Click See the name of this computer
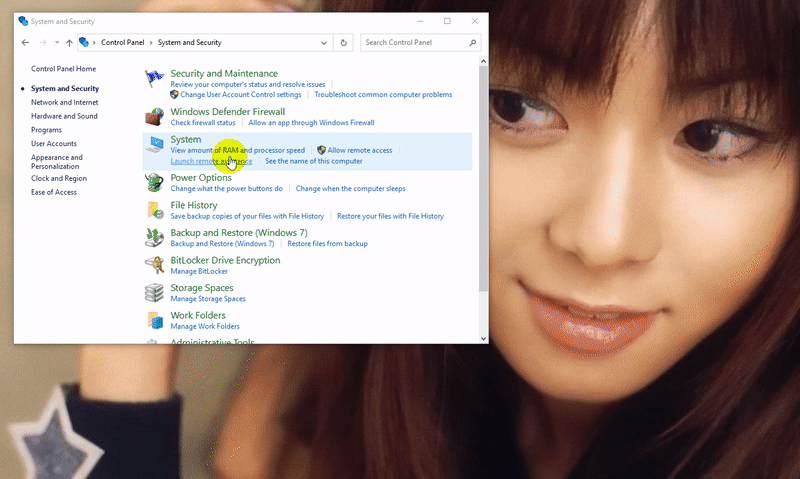This screenshot has height=479, width=800. (314, 161)
